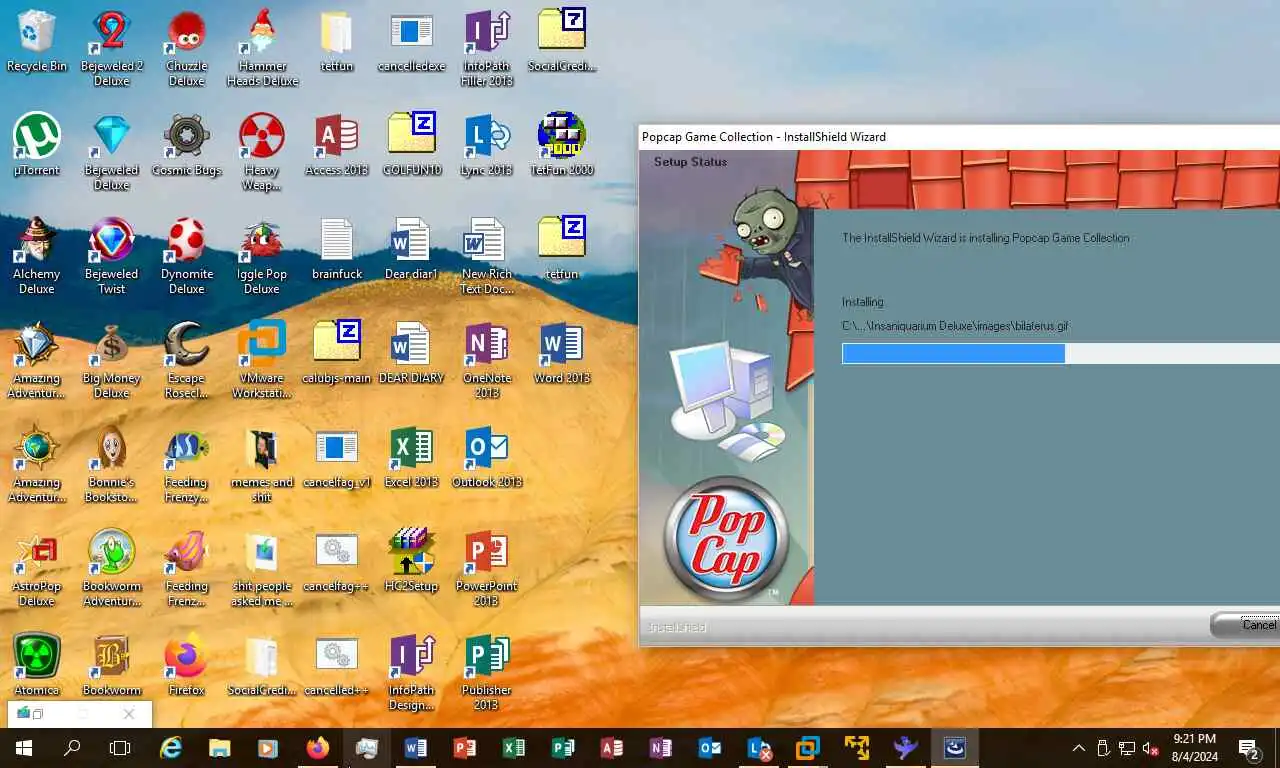The image size is (1280, 768).
Task: Open the taskbar clock showing 9:21 PM
Action: point(1195,748)
